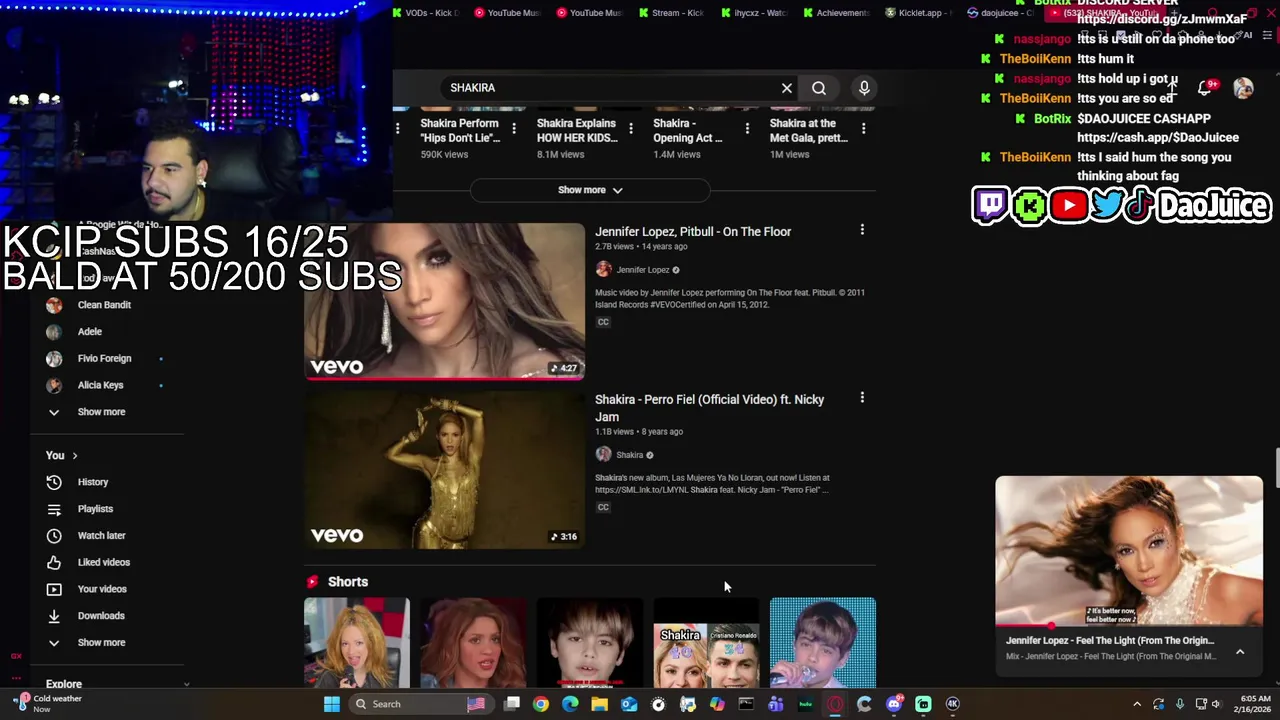Switch to ihycxz browser tab
This screenshot has height=720, width=1280.
pos(753,13)
